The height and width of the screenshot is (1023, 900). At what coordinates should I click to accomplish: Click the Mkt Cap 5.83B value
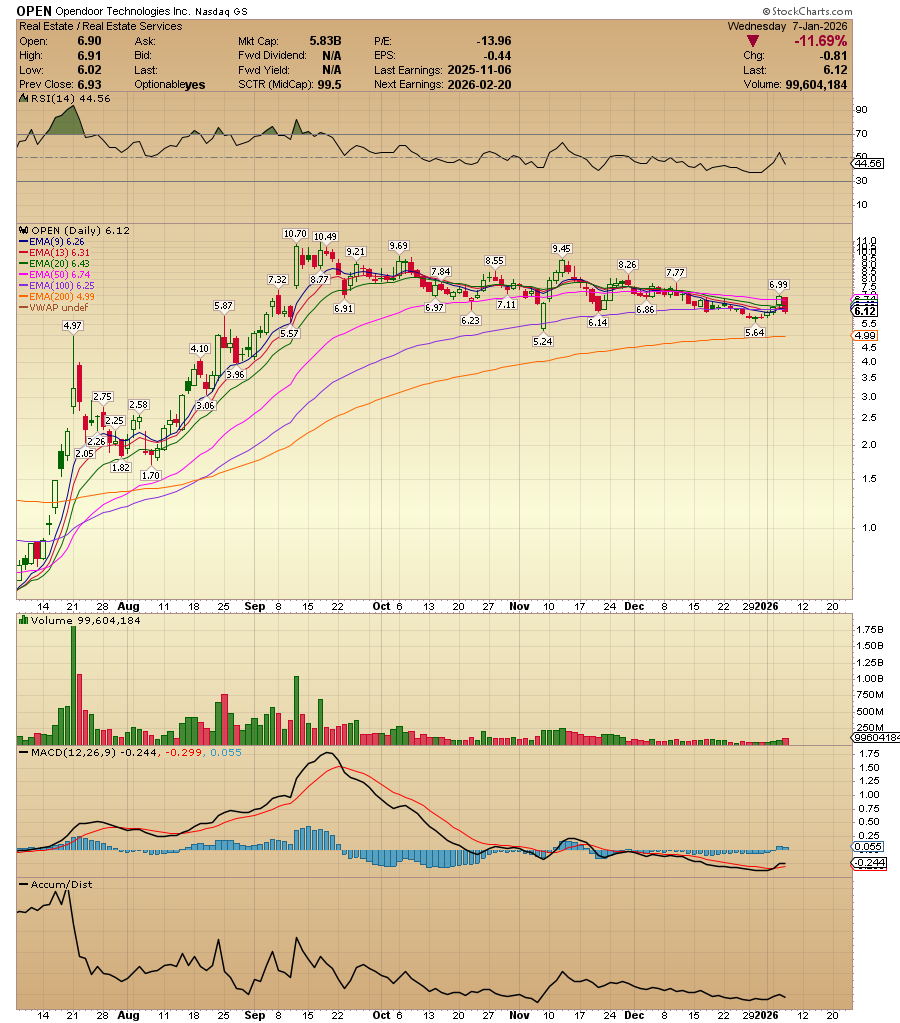coord(325,40)
